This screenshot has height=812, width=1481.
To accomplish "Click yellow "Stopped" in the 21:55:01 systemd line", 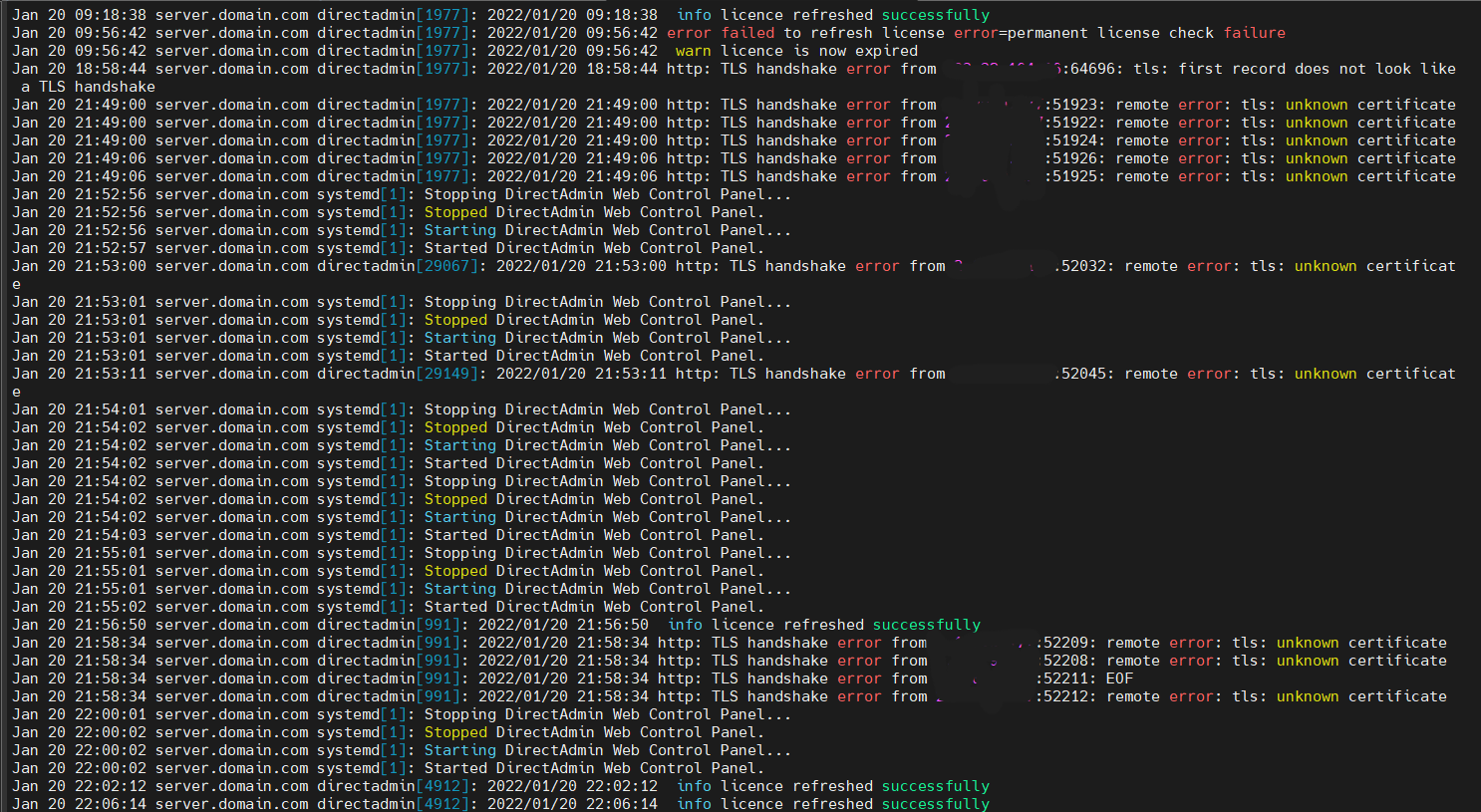I will (x=455, y=571).
